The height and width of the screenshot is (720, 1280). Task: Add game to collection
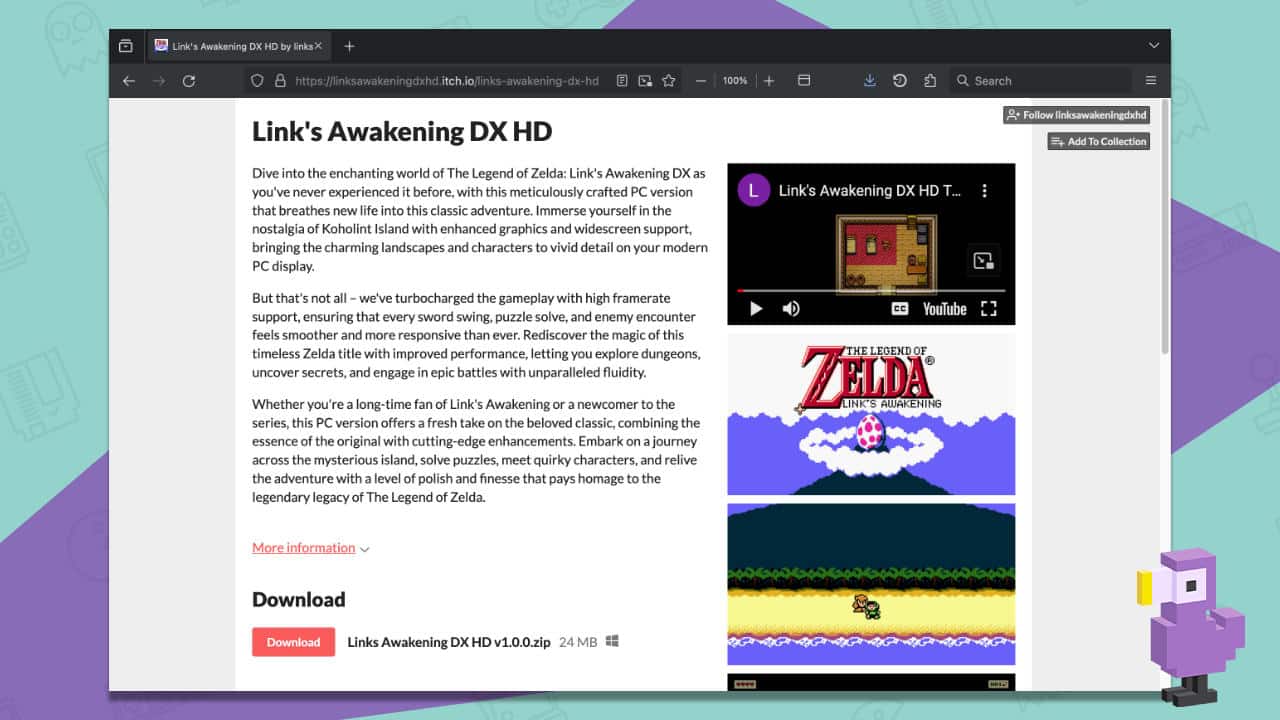1099,142
